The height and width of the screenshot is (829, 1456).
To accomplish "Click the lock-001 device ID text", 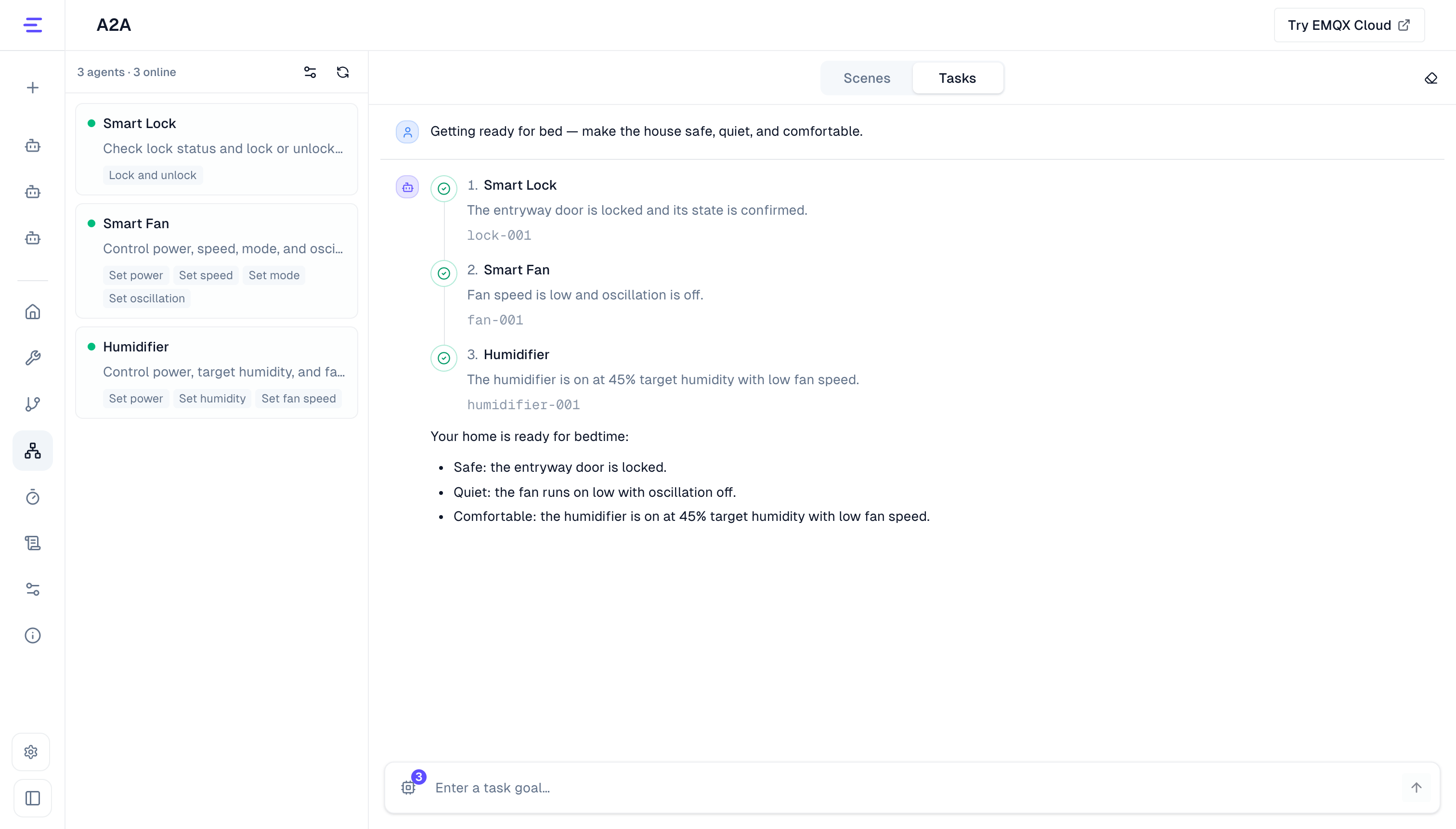I will (499, 235).
